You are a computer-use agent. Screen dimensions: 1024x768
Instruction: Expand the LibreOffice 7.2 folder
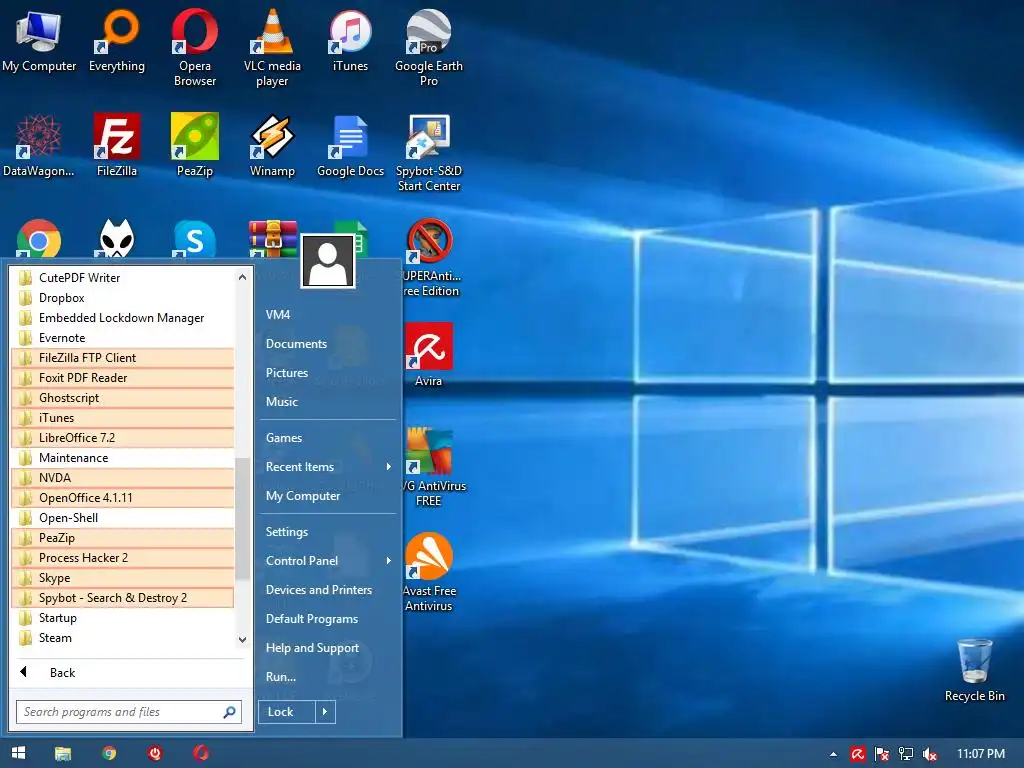coord(123,438)
